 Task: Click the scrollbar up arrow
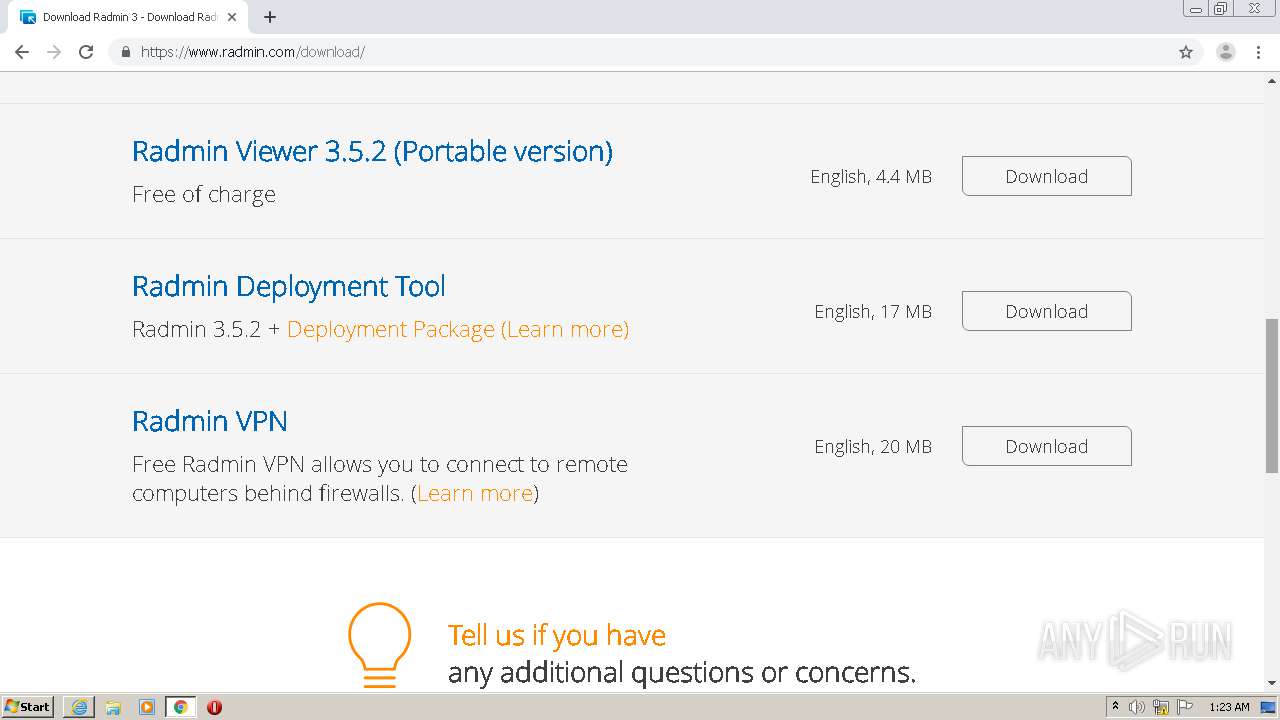point(1272,81)
